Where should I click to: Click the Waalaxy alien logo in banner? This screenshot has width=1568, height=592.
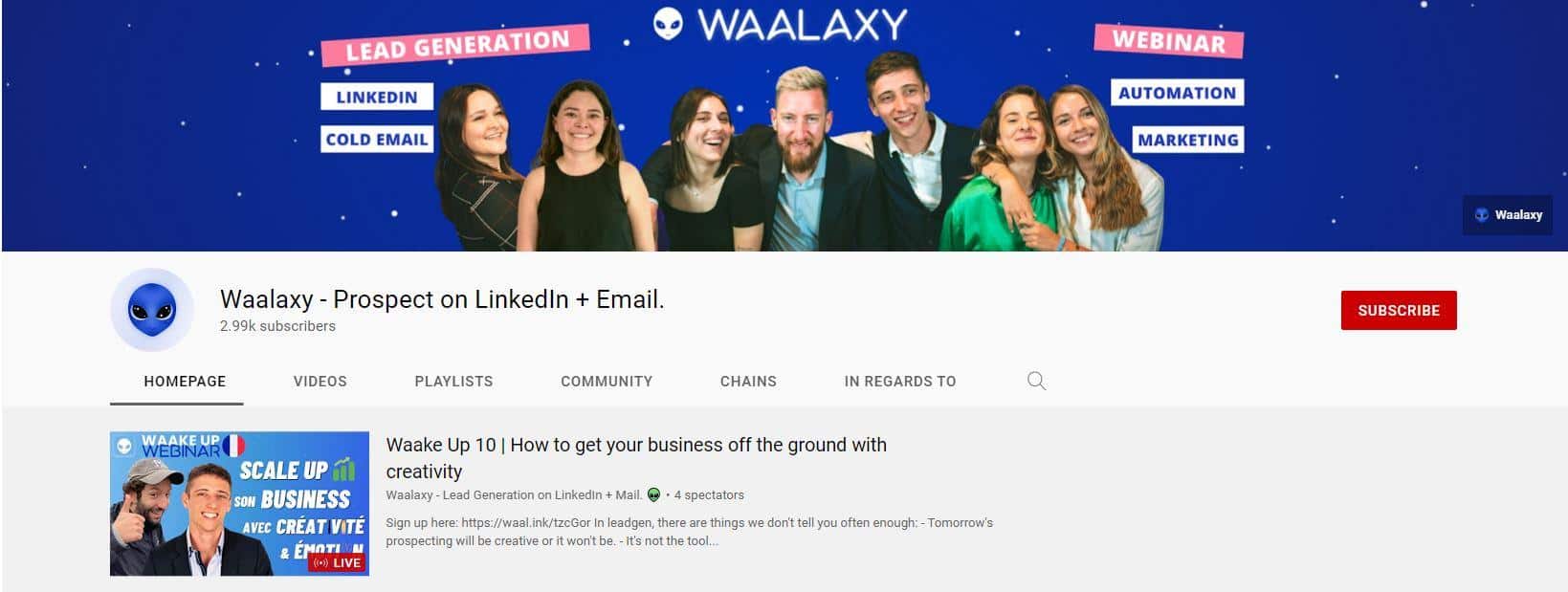point(668,24)
